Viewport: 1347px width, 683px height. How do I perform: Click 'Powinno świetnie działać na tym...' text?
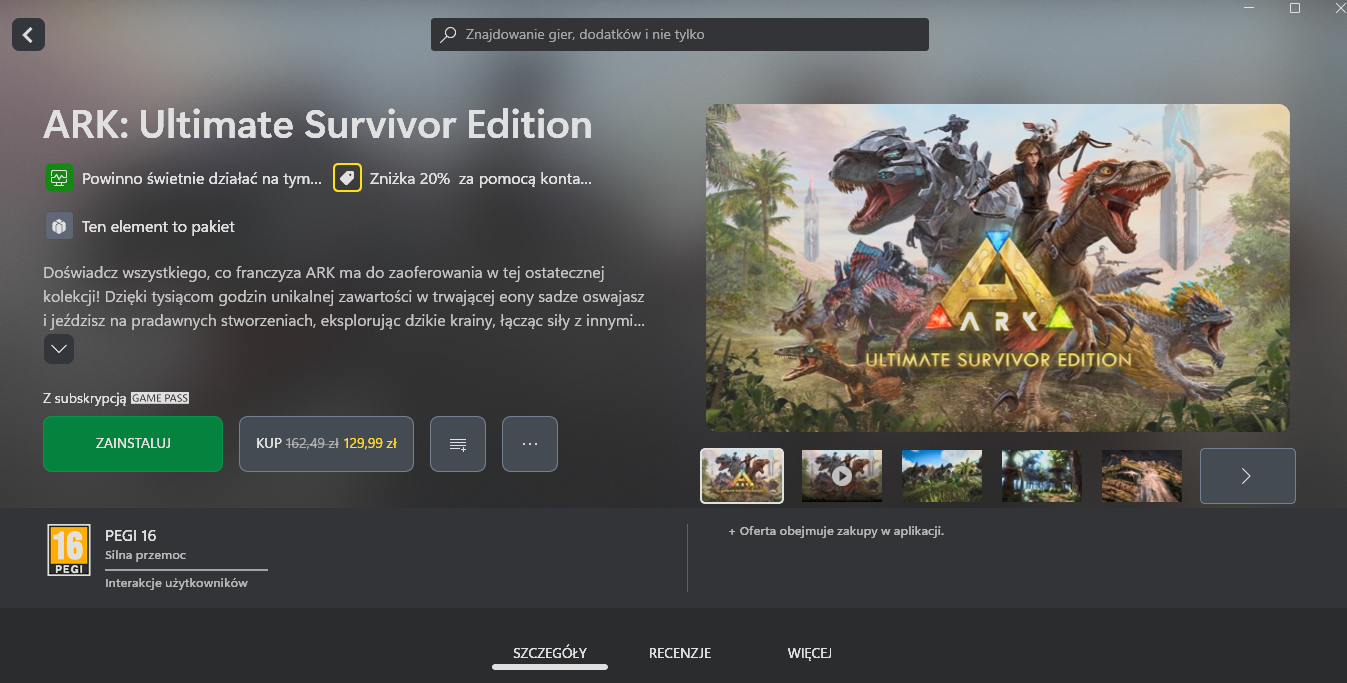coord(202,178)
